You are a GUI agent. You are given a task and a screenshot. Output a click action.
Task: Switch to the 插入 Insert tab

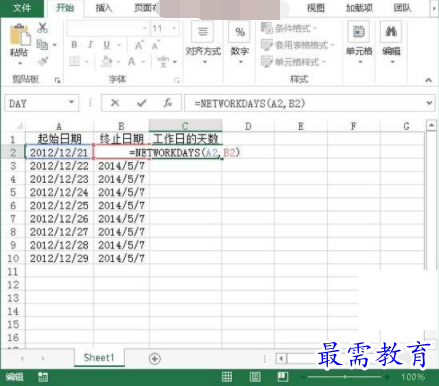tap(104, 8)
